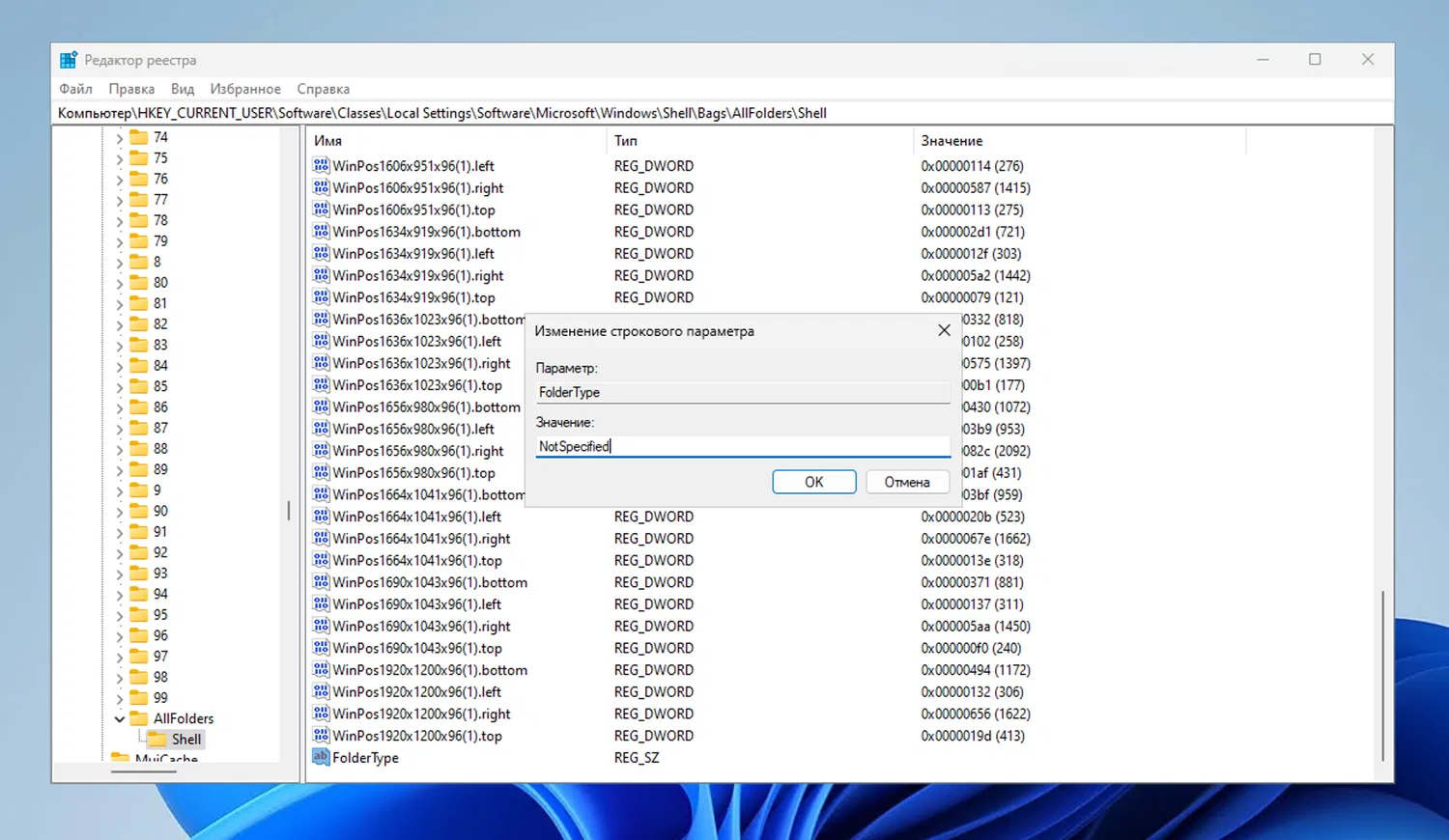
Task: Click the DWORD icon of WinPos1606x951x96(1).top
Action: 321,210
